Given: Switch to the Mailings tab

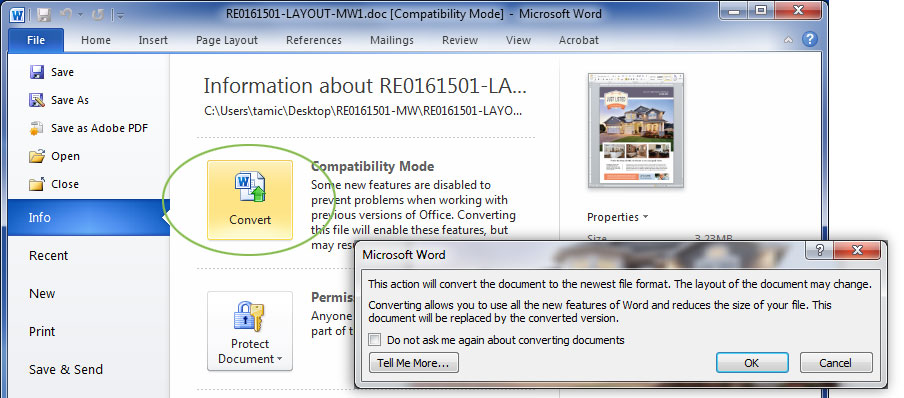Looking at the screenshot, I should coord(391,40).
